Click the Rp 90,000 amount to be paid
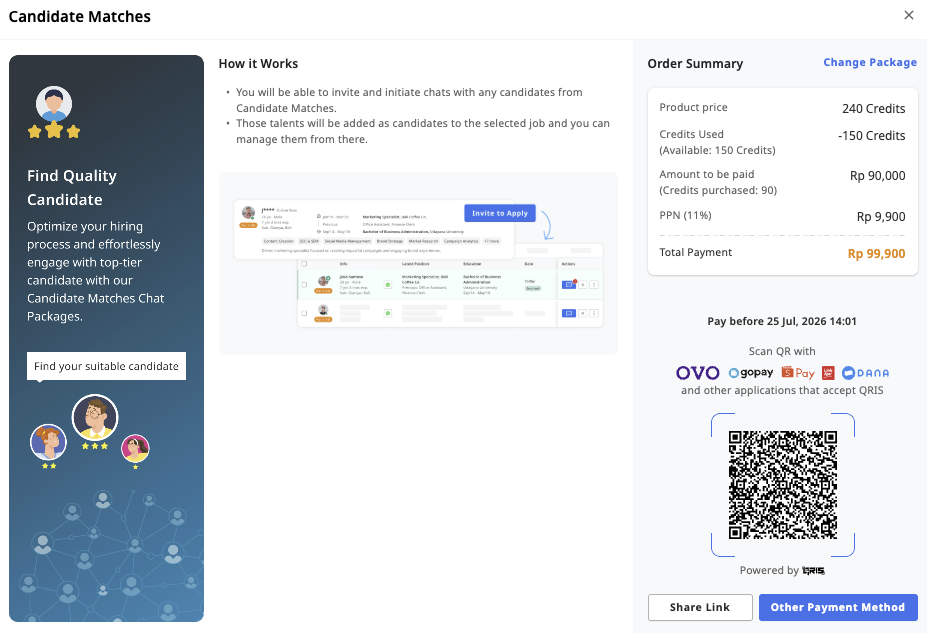The height and width of the screenshot is (633, 927). [x=877, y=176]
